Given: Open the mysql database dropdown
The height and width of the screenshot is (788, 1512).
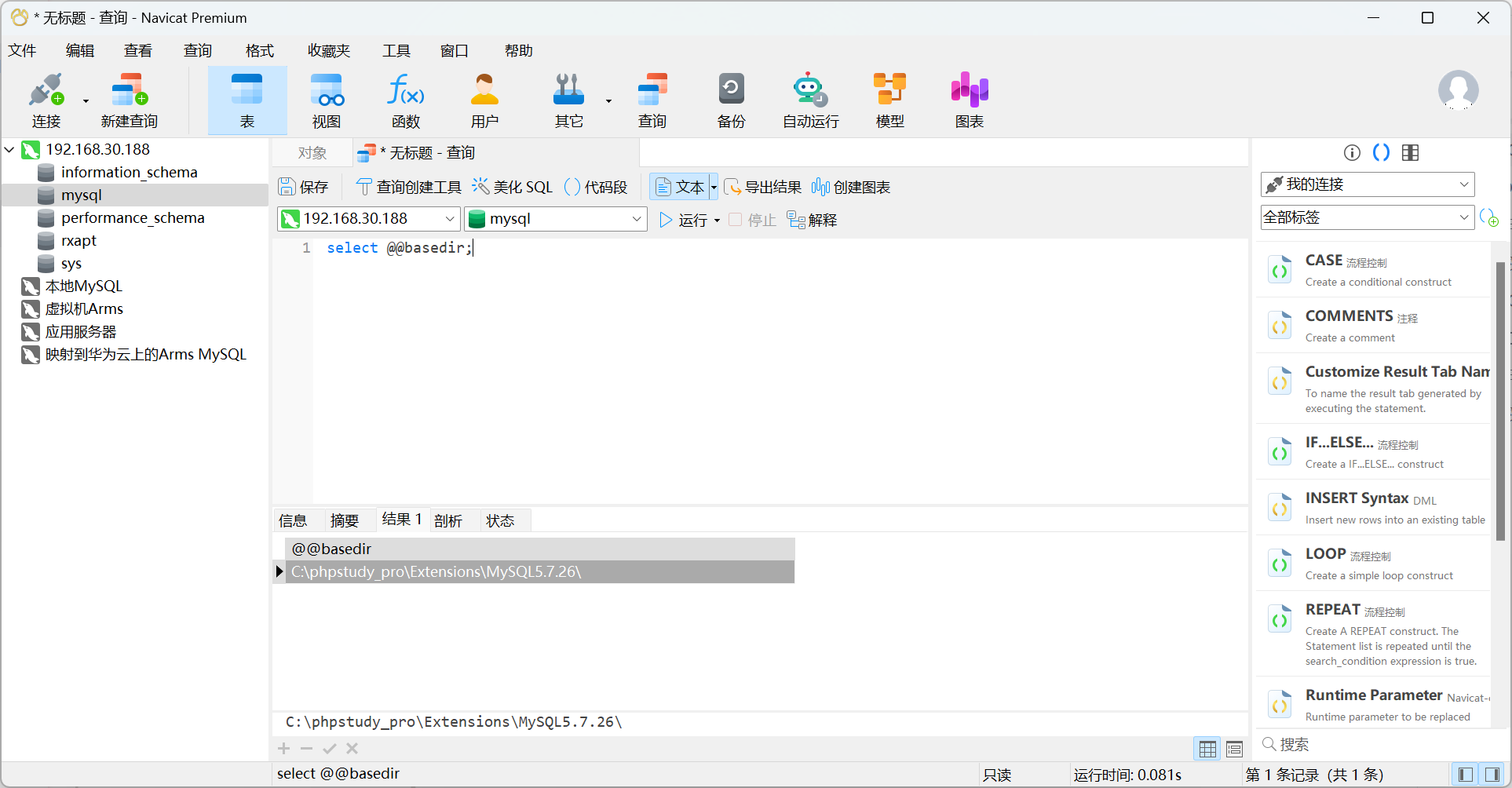Looking at the screenshot, I should click(x=637, y=219).
